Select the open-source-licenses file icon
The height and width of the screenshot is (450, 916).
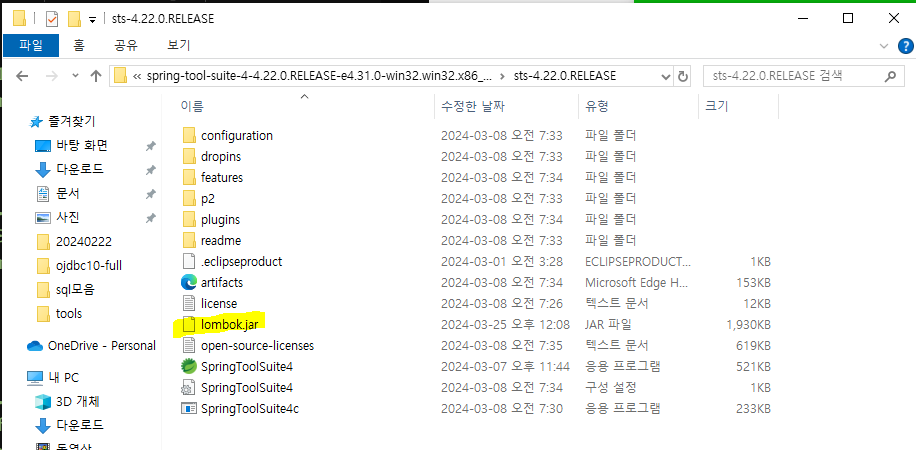tap(189, 345)
